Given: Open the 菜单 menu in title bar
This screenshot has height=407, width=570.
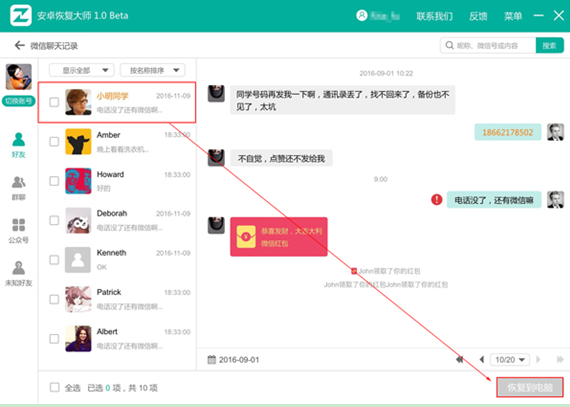Looking at the screenshot, I should click(x=513, y=16).
